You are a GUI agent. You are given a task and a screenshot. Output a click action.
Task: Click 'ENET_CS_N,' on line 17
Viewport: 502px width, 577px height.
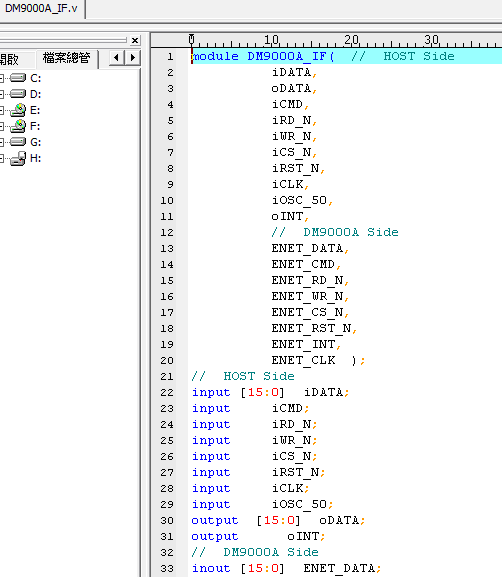click(x=310, y=312)
